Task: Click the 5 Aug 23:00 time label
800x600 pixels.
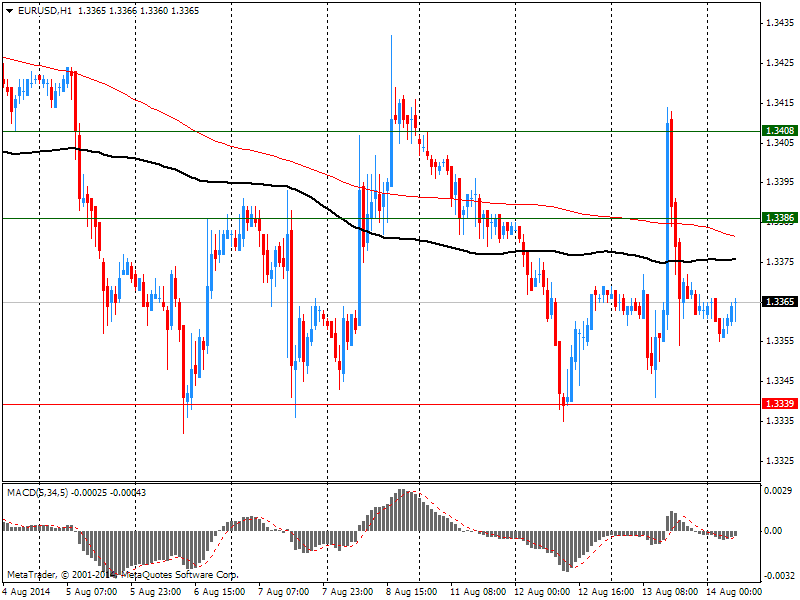Action: [x=156, y=592]
